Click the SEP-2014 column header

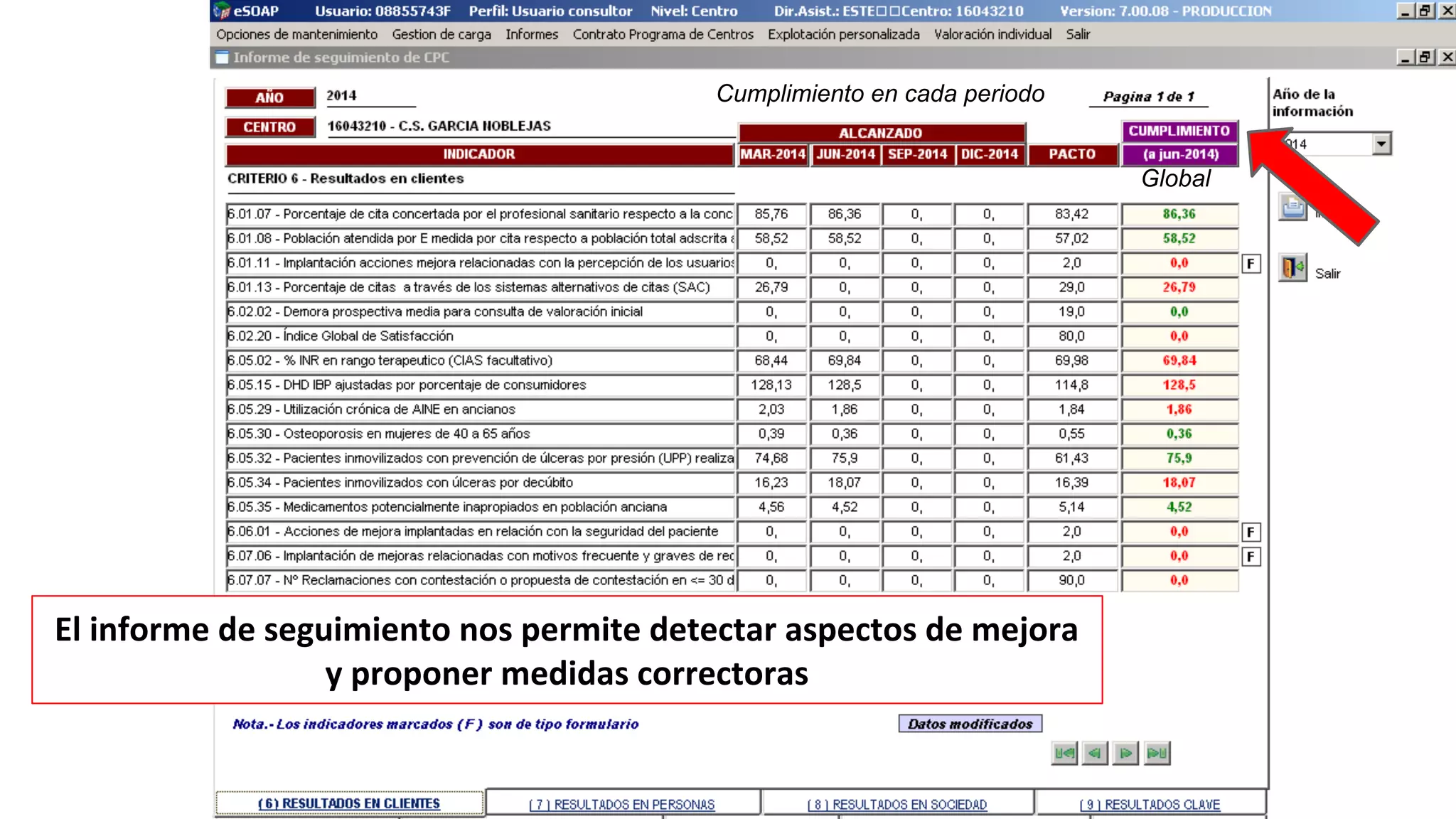(918, 154)
